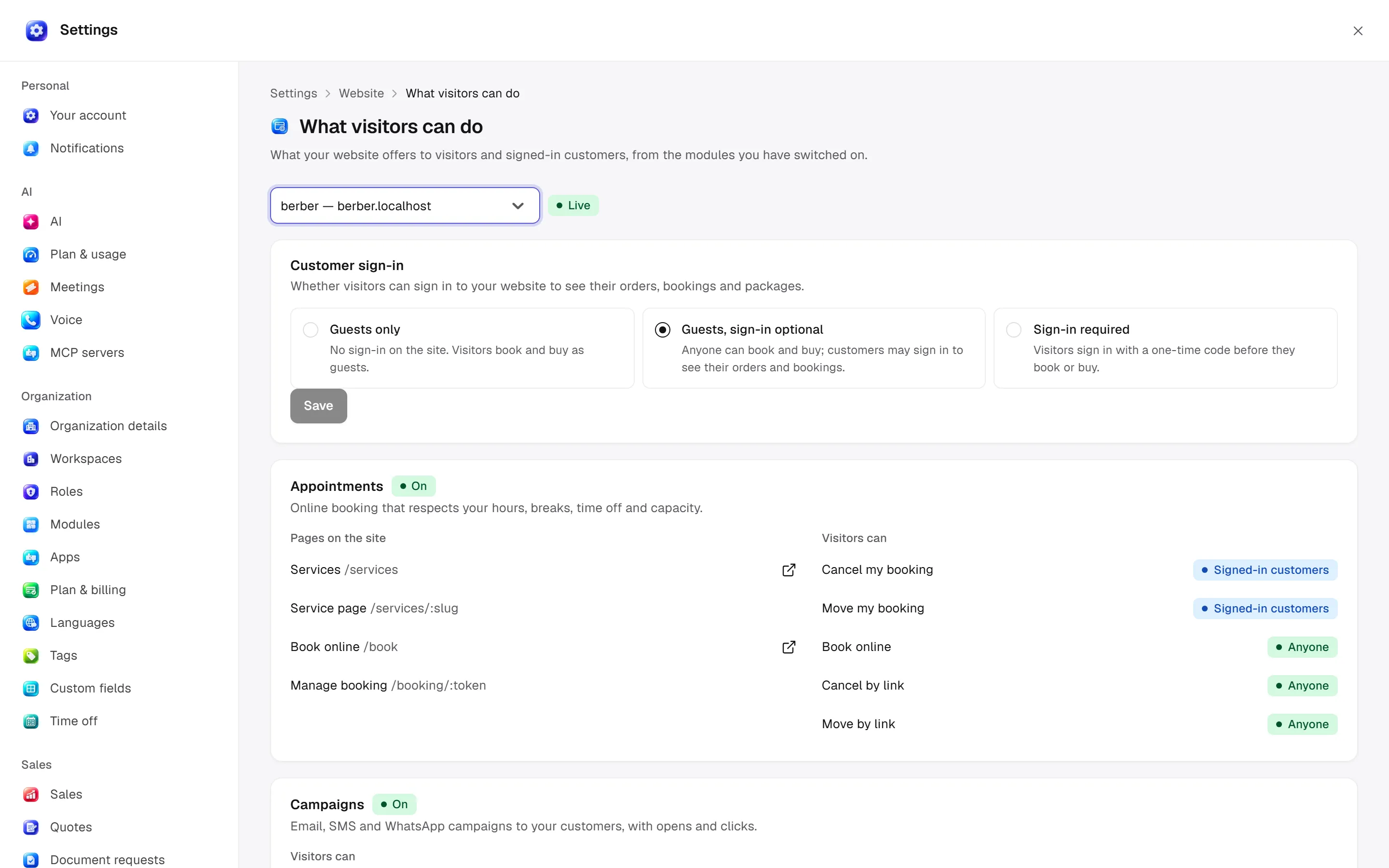This screenshot has height=868, width=1389.
Task: Choose the Sign-in required radio option
Action: [x=1014, y=329]
